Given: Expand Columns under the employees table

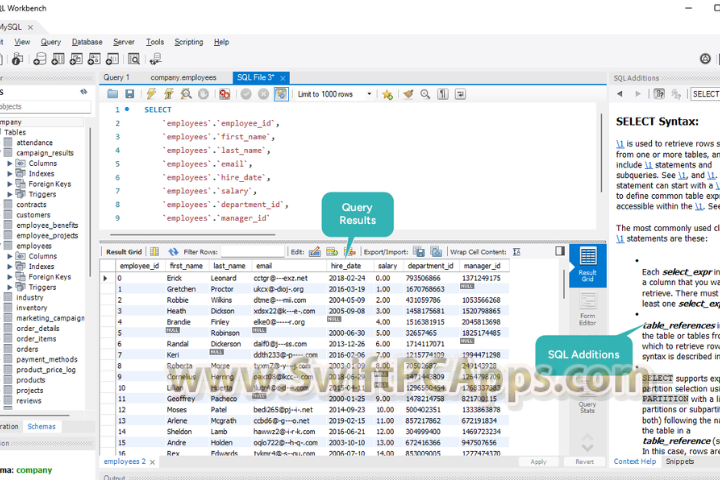Looking at the screenshot, I should [9, 256].
